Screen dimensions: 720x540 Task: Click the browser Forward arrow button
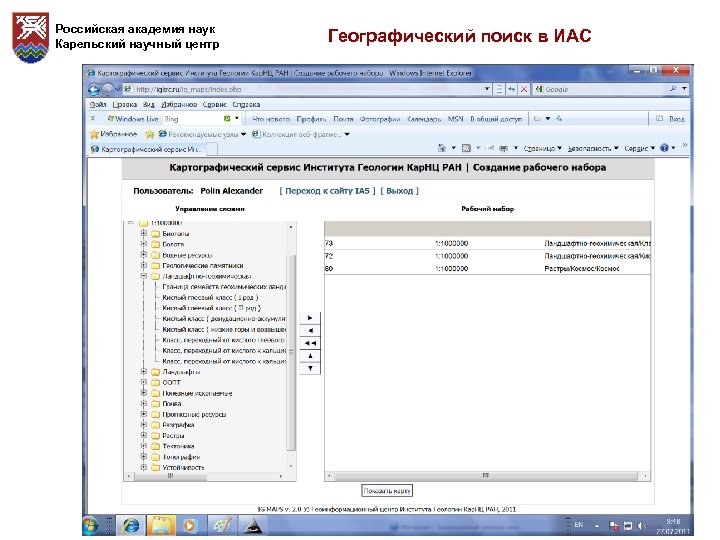pyautogui.click(x=107, y=89)
